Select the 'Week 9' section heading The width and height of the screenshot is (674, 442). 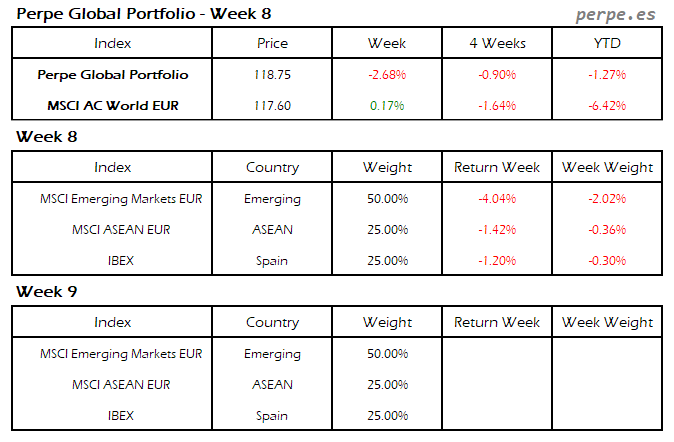point(47,292)
